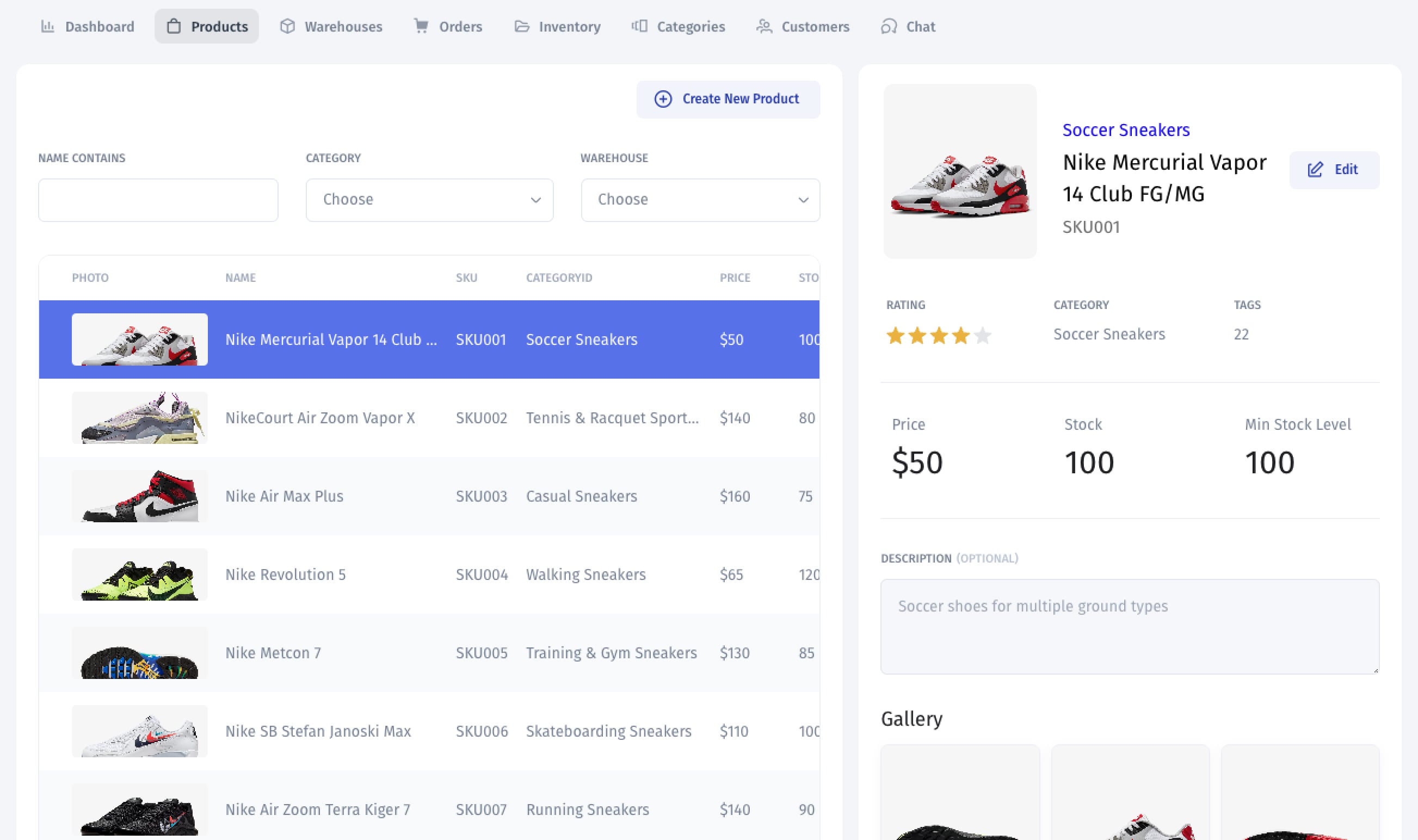Click the Nike Revolution 5 thumbnail
Image resolution: width=1418 pixels, height=840 pixels.
tap(140, 575)
